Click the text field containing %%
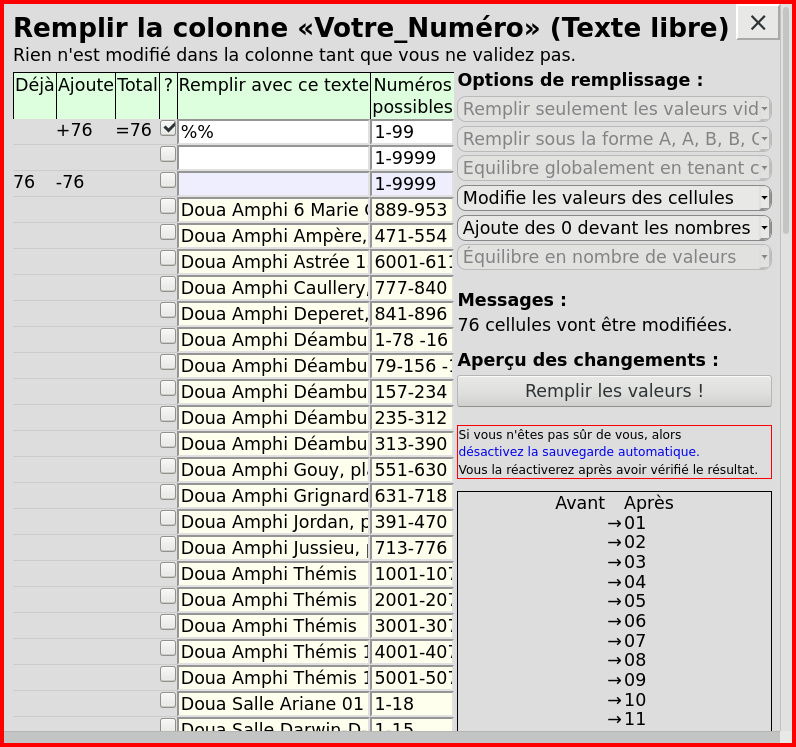Image resolution: width=796 pixels, height=747 pixels. [274, 132]
